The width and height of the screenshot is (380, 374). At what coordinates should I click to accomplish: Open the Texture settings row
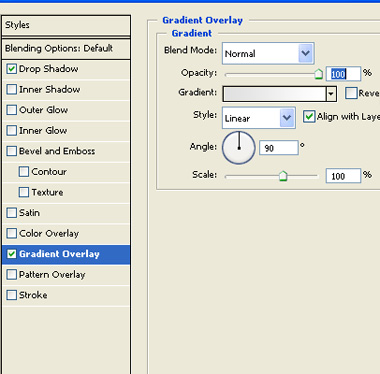(66, 192)
